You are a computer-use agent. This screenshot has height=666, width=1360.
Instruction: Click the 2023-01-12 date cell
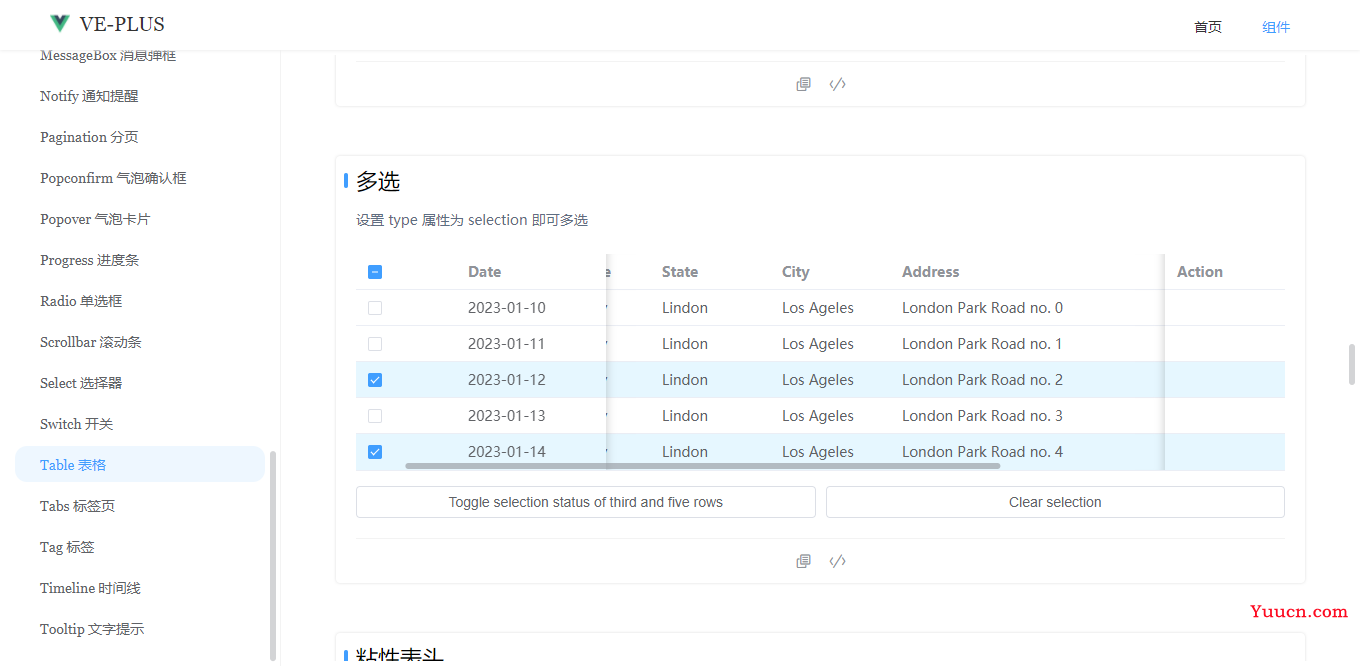(x=507, y=380)
